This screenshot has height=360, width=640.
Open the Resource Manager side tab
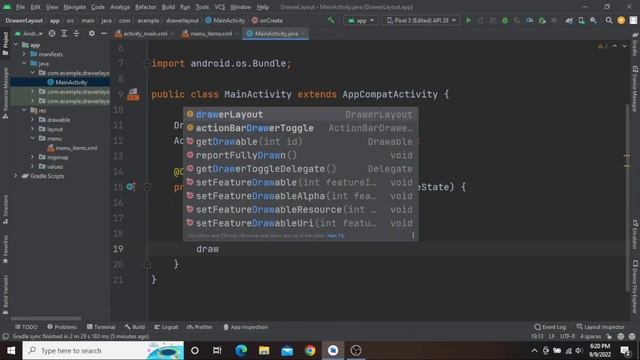[5, 94]
